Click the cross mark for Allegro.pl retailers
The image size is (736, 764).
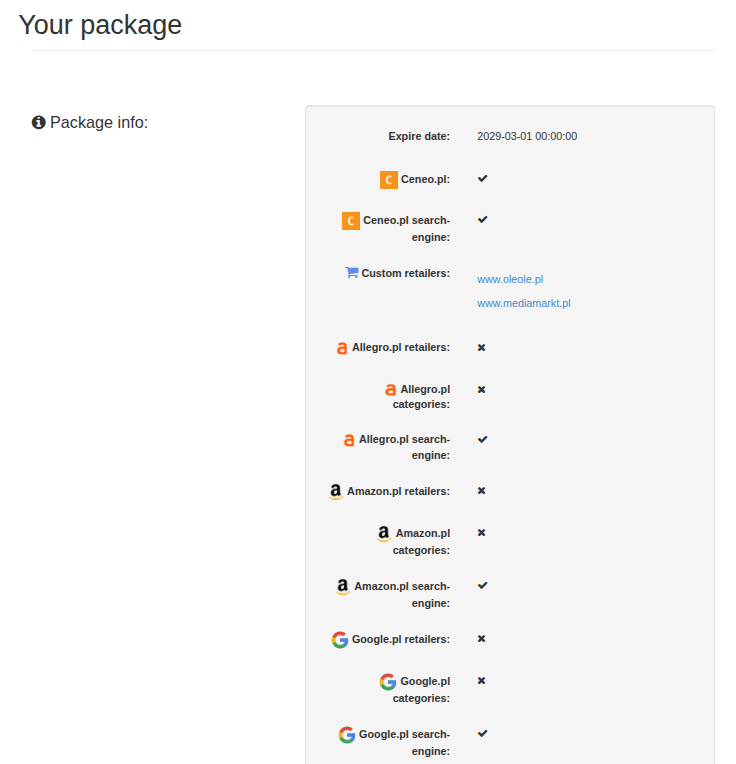click(481, 347)
